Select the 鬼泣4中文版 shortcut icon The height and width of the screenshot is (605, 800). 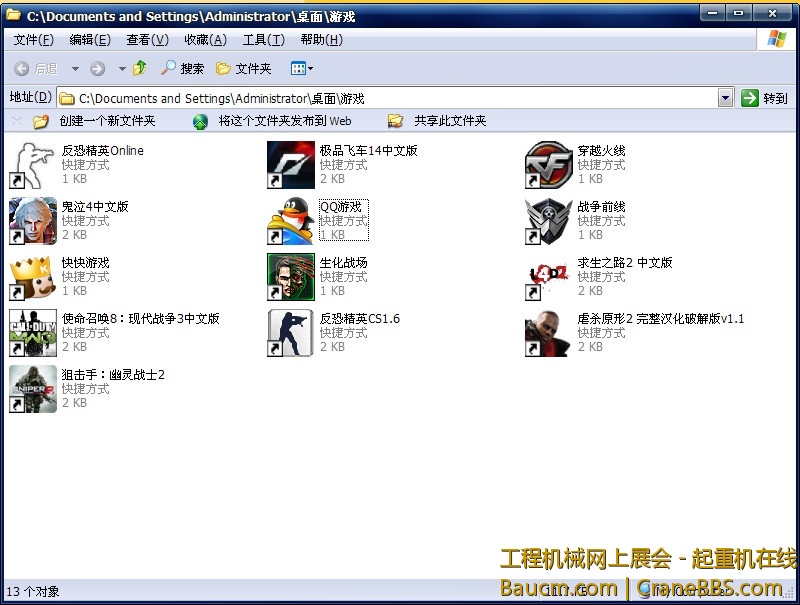(33, 221)
